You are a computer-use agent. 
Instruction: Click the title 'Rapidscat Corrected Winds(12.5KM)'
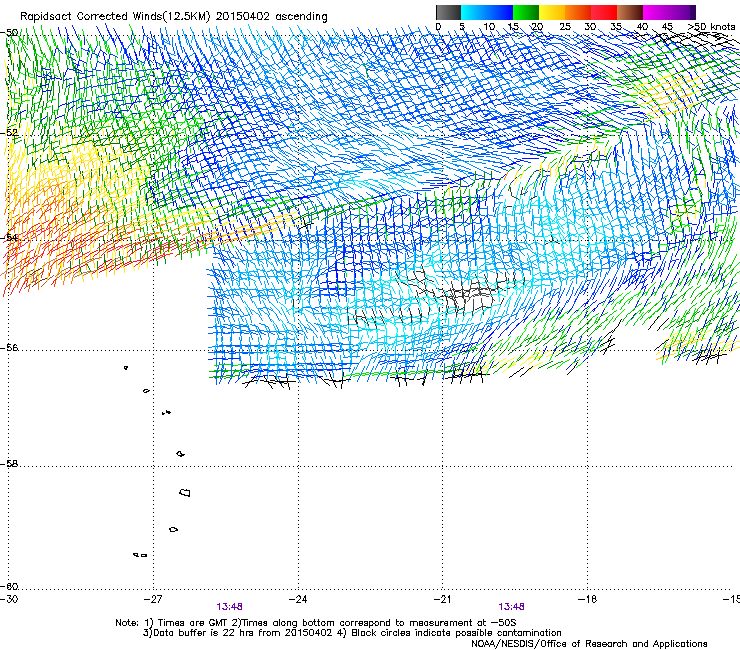(x=115, y=16)
